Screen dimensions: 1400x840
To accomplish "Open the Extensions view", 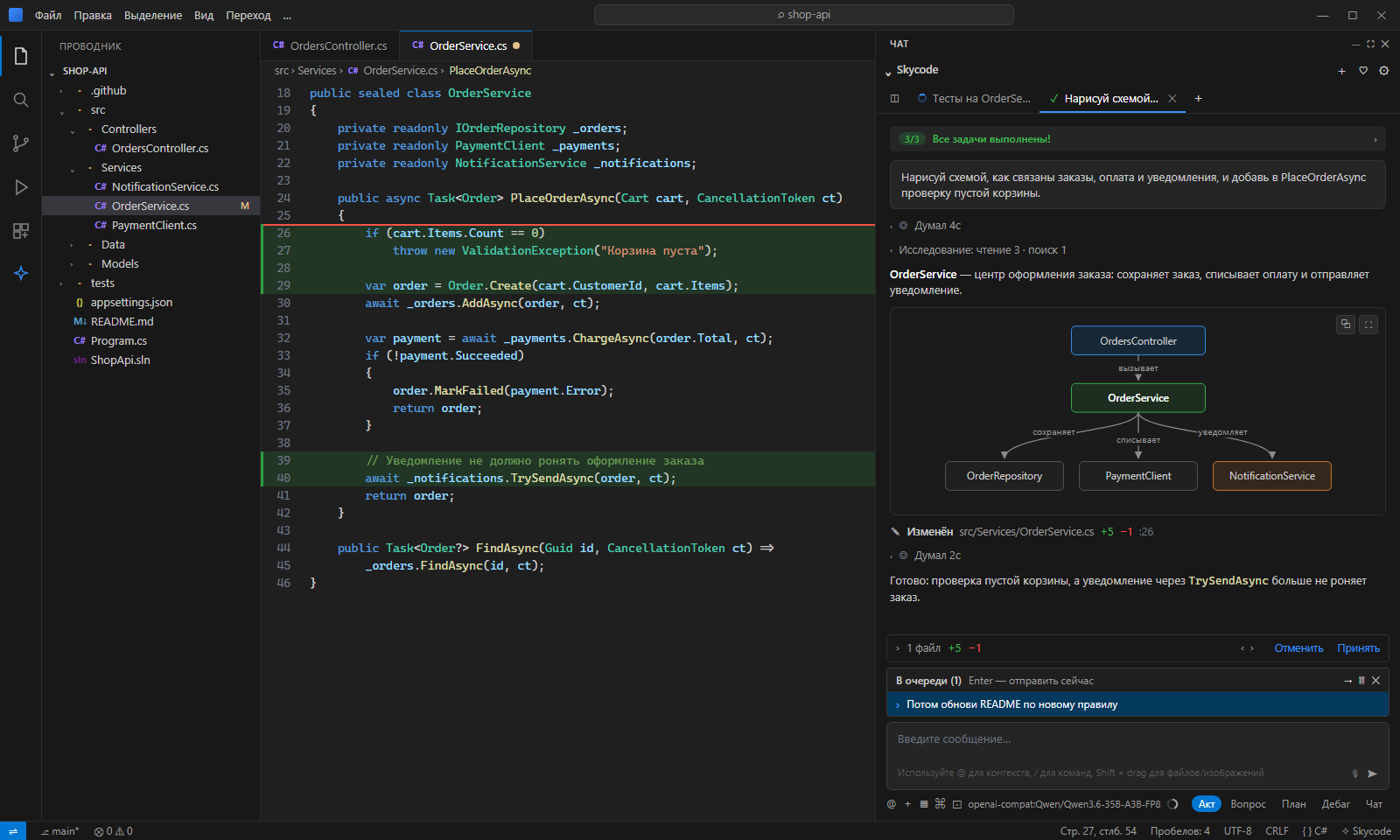I will (21, 231).
